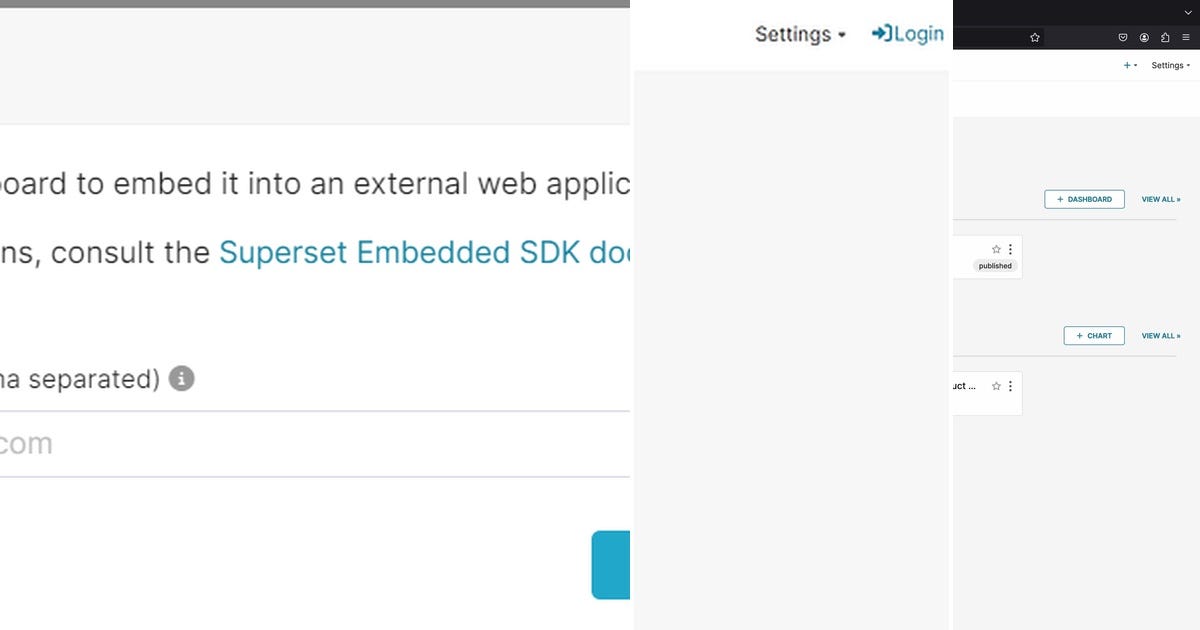Open the kebab menu on the published dashboard card
This screenshot has width=1200, height=630.
1010,249
